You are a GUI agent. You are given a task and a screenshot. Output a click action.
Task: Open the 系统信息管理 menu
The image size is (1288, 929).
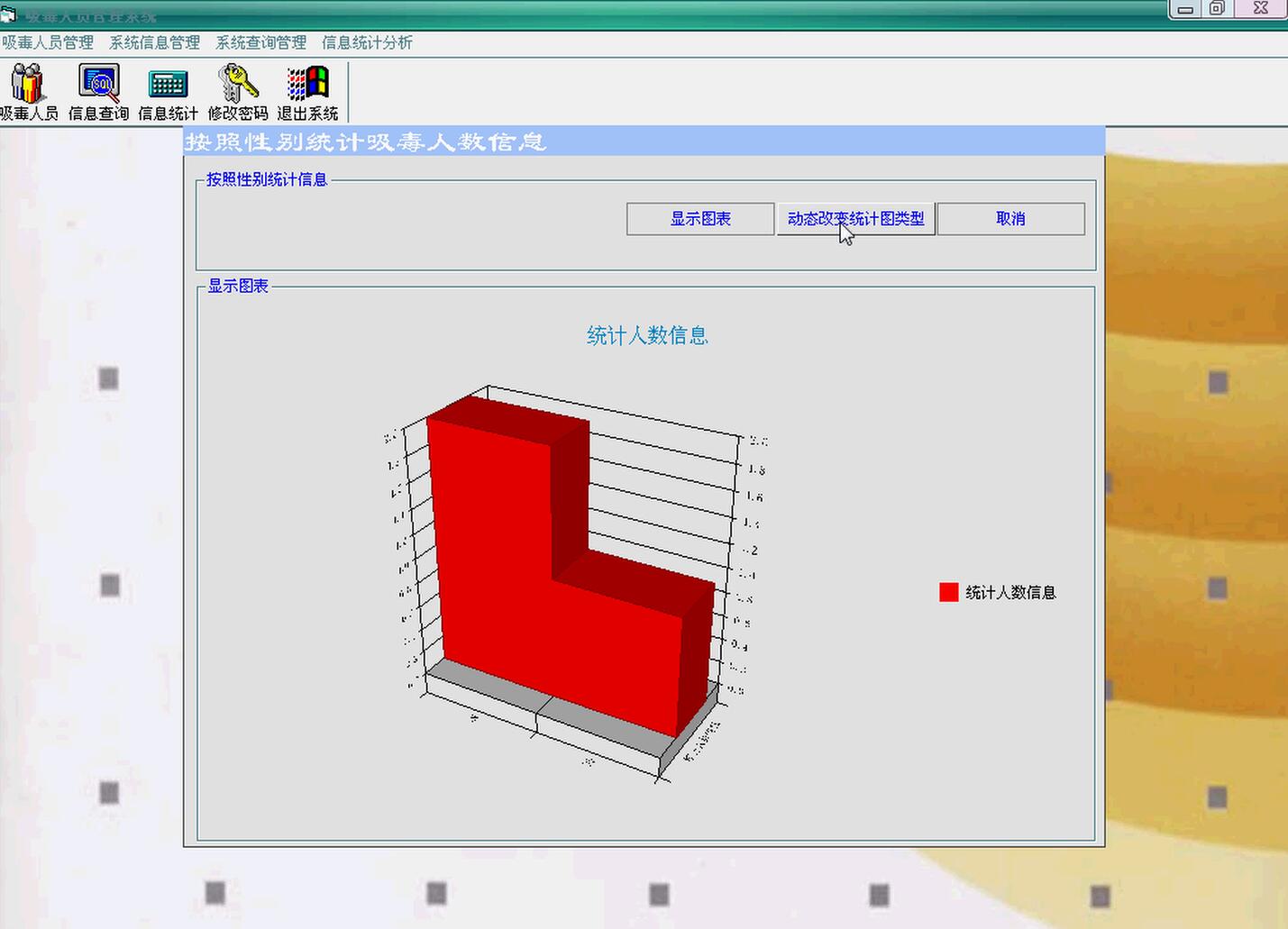pyautogui.click(x=154, y=42)
